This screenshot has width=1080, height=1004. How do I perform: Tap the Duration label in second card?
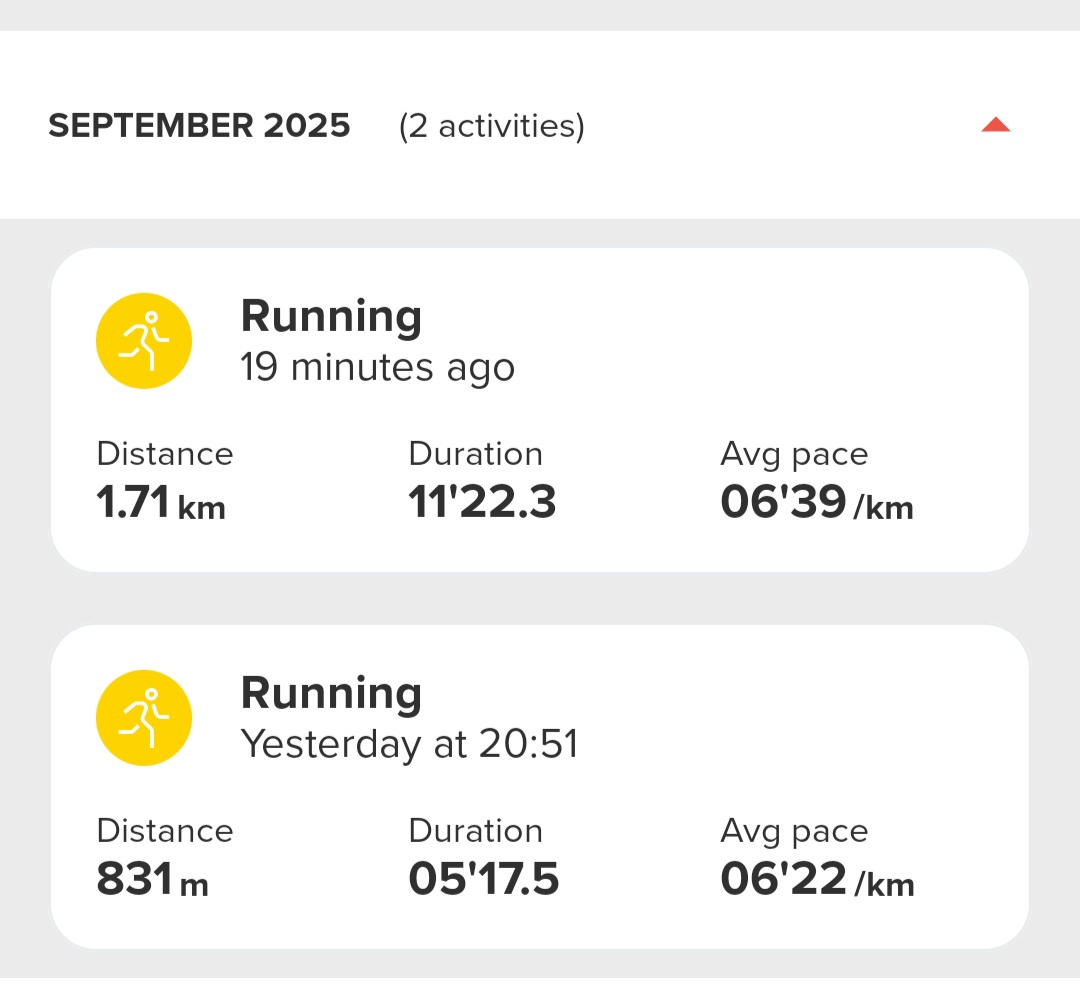pyautogui.click(x=476, y=830)
